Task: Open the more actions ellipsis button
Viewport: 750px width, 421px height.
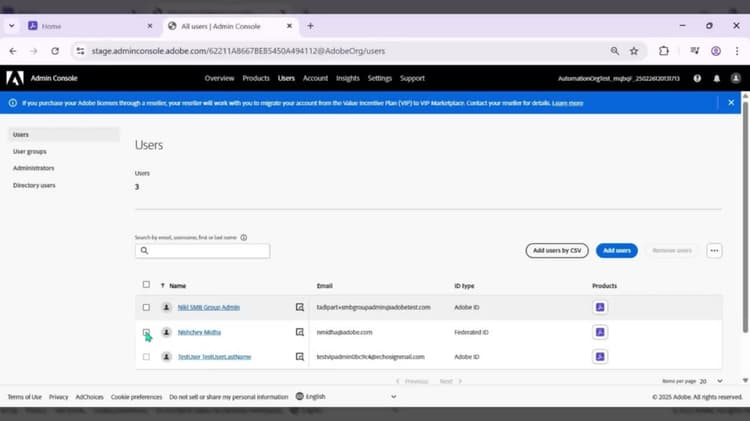Action: [x=714, y=250]
